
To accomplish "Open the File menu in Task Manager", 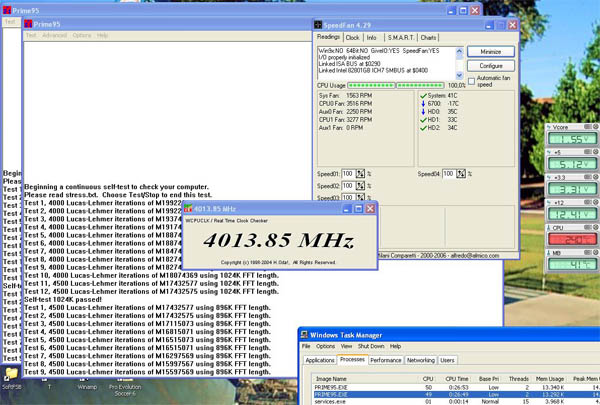I will [306, 346].
